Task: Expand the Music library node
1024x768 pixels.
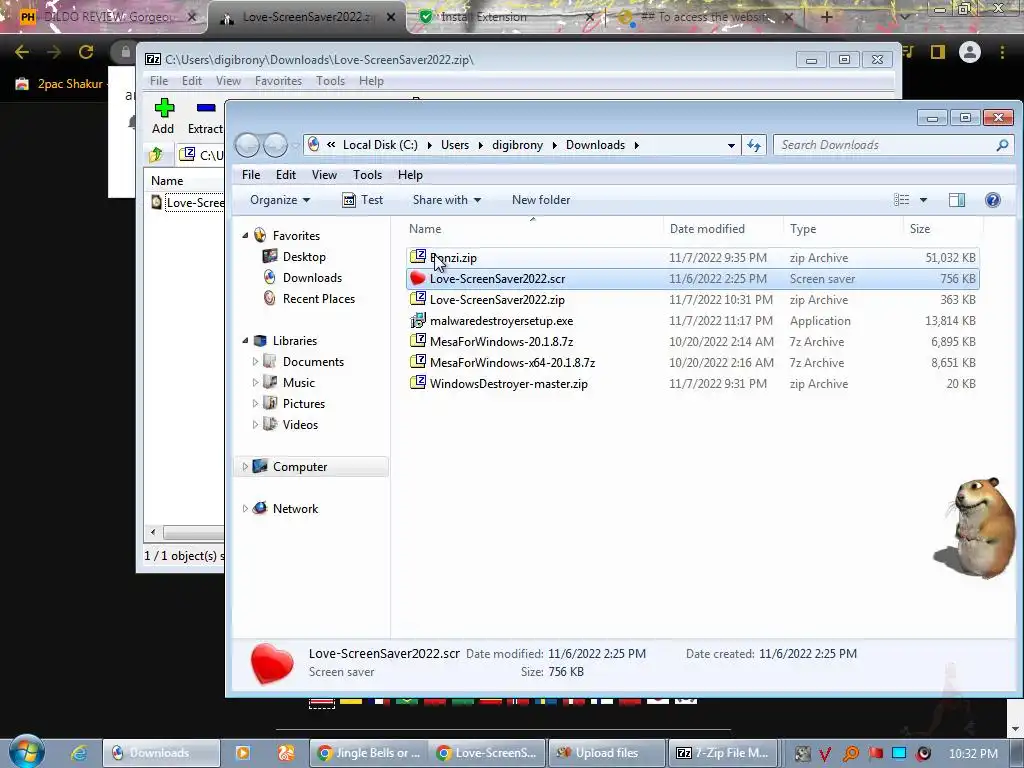Action: coord(255,382)
